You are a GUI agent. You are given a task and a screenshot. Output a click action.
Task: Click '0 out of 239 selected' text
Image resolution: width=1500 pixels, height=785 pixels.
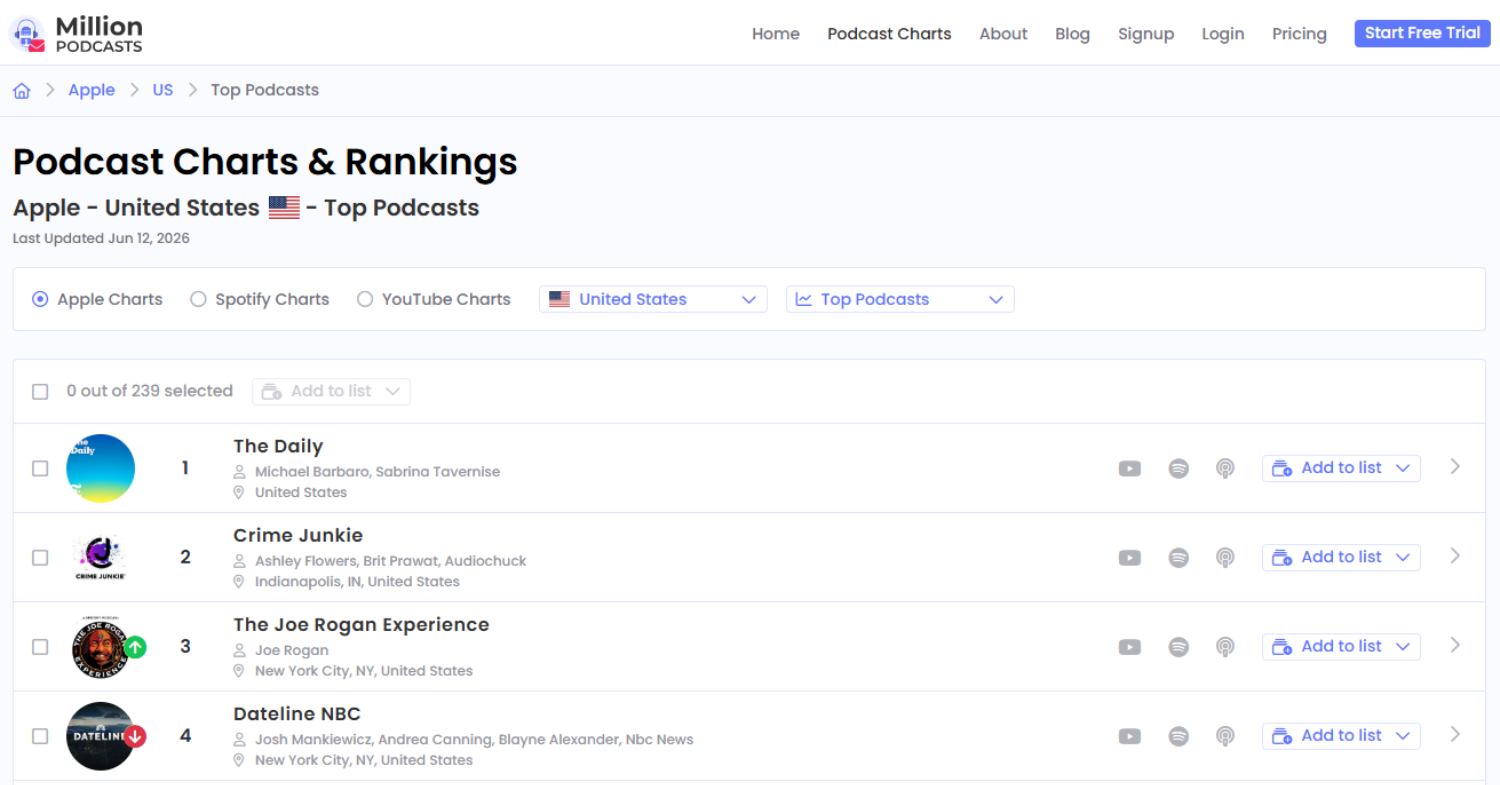pyautogui.click(x=149, y=391)
